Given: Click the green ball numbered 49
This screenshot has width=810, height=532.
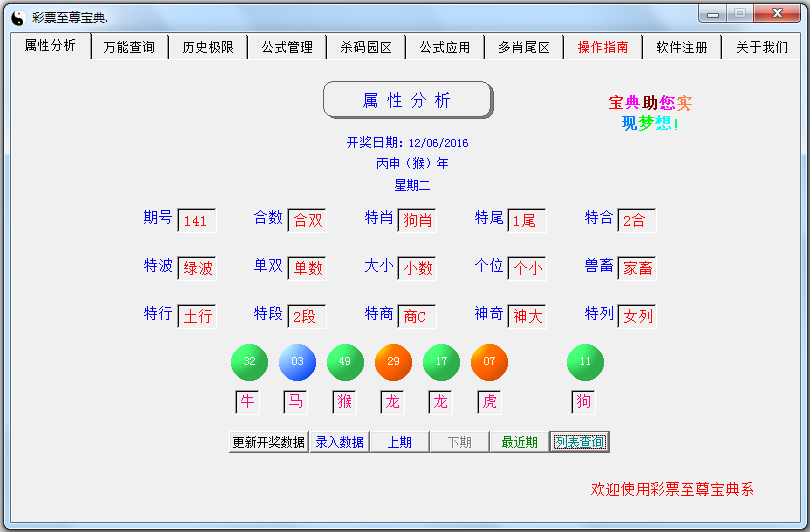Looking at the screenshot, I should point(345,362).
